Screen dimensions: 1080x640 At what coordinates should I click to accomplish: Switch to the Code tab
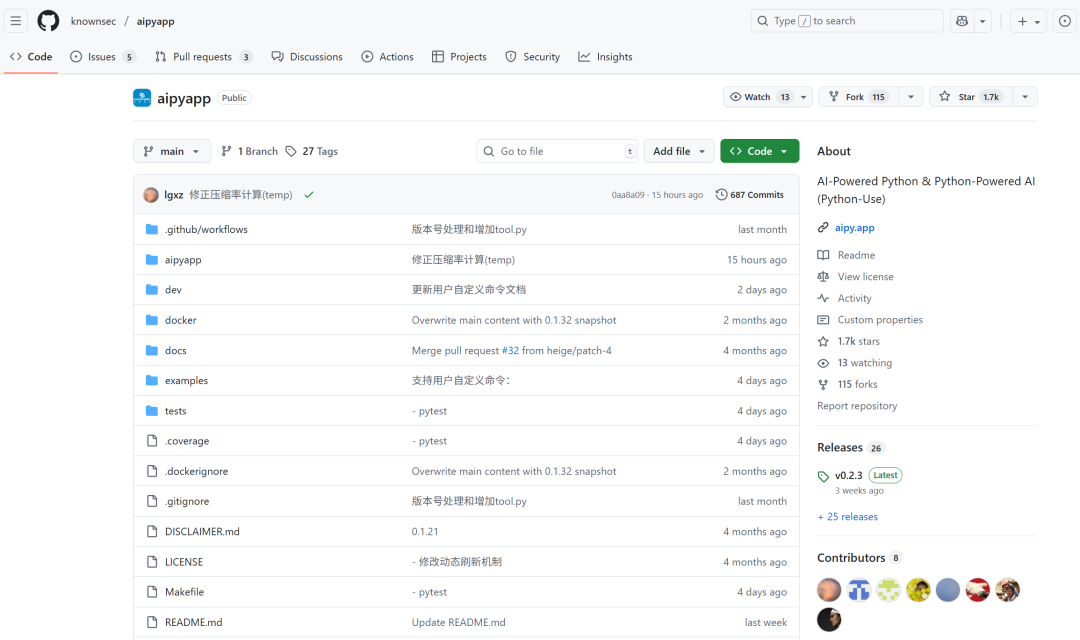31,56
